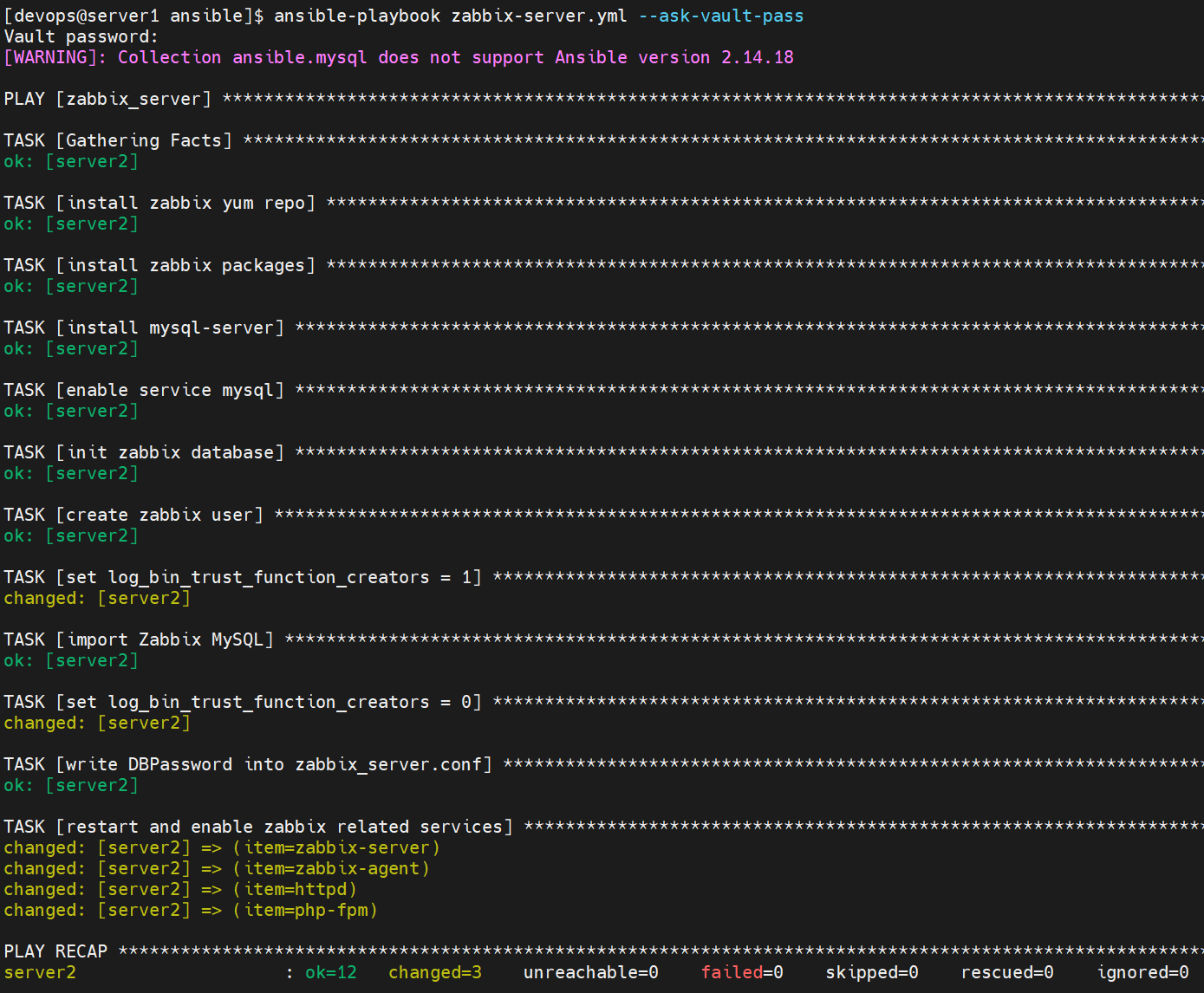Click 'TASK [install mysql-server]' line
1204x993 pixels.
144,328
